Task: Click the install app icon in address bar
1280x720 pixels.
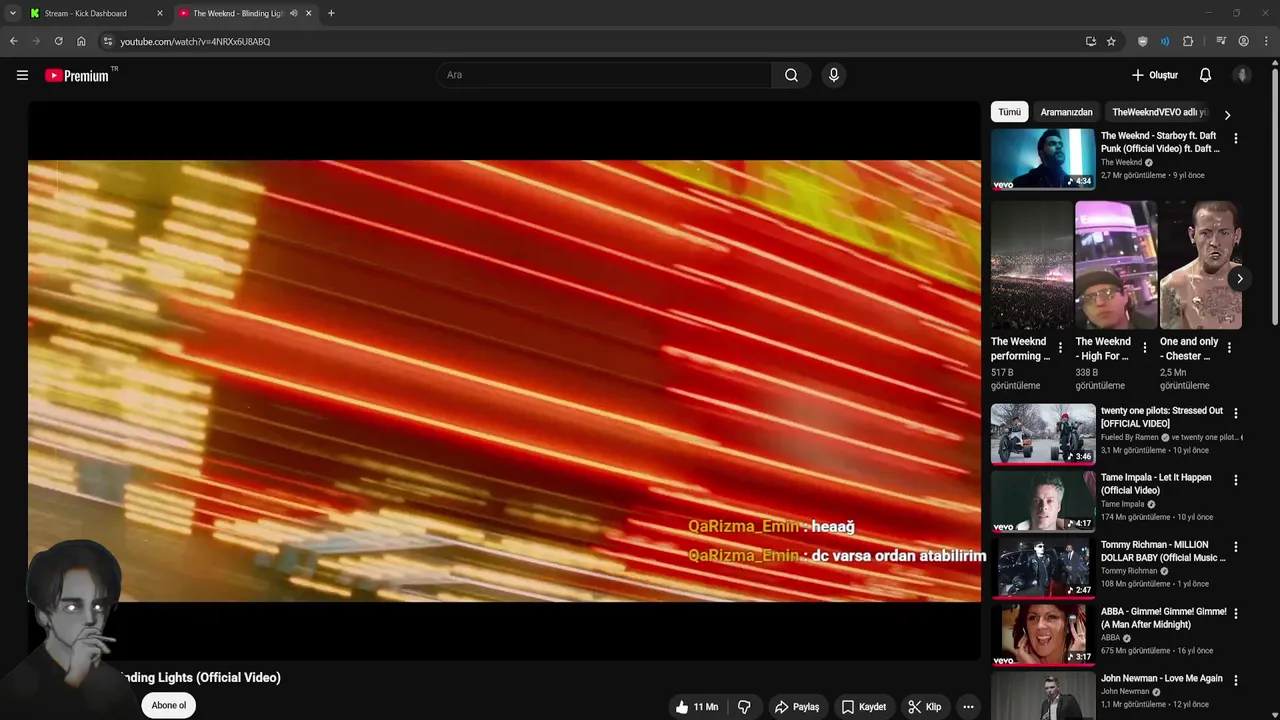Action: (x=1091, y=41)
